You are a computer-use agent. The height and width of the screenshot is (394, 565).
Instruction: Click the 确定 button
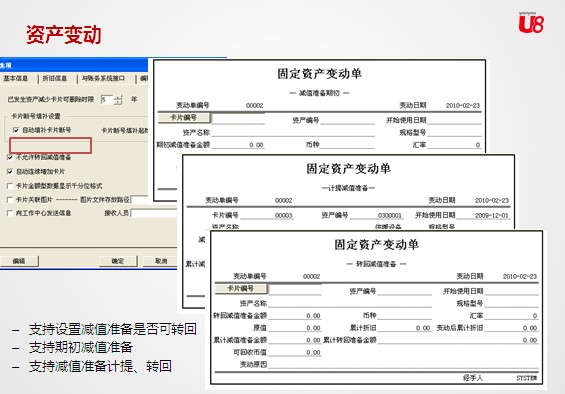pyautogui.click(x=118, y=261)
